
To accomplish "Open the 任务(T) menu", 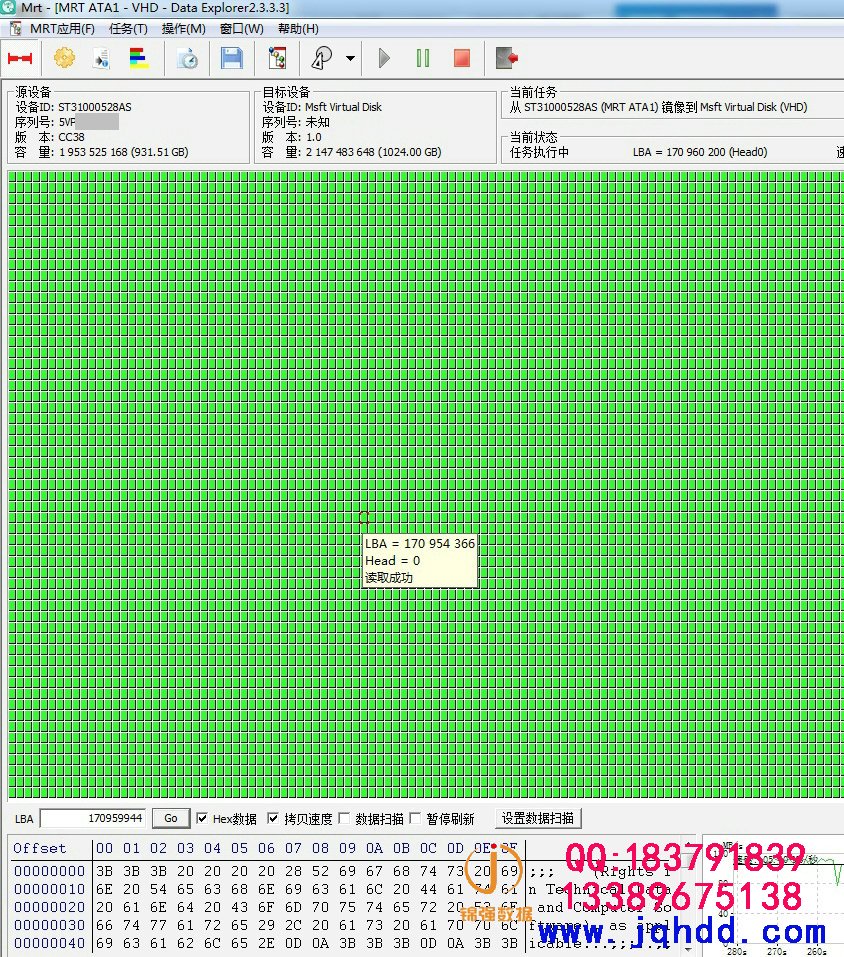I will point(128,29).
